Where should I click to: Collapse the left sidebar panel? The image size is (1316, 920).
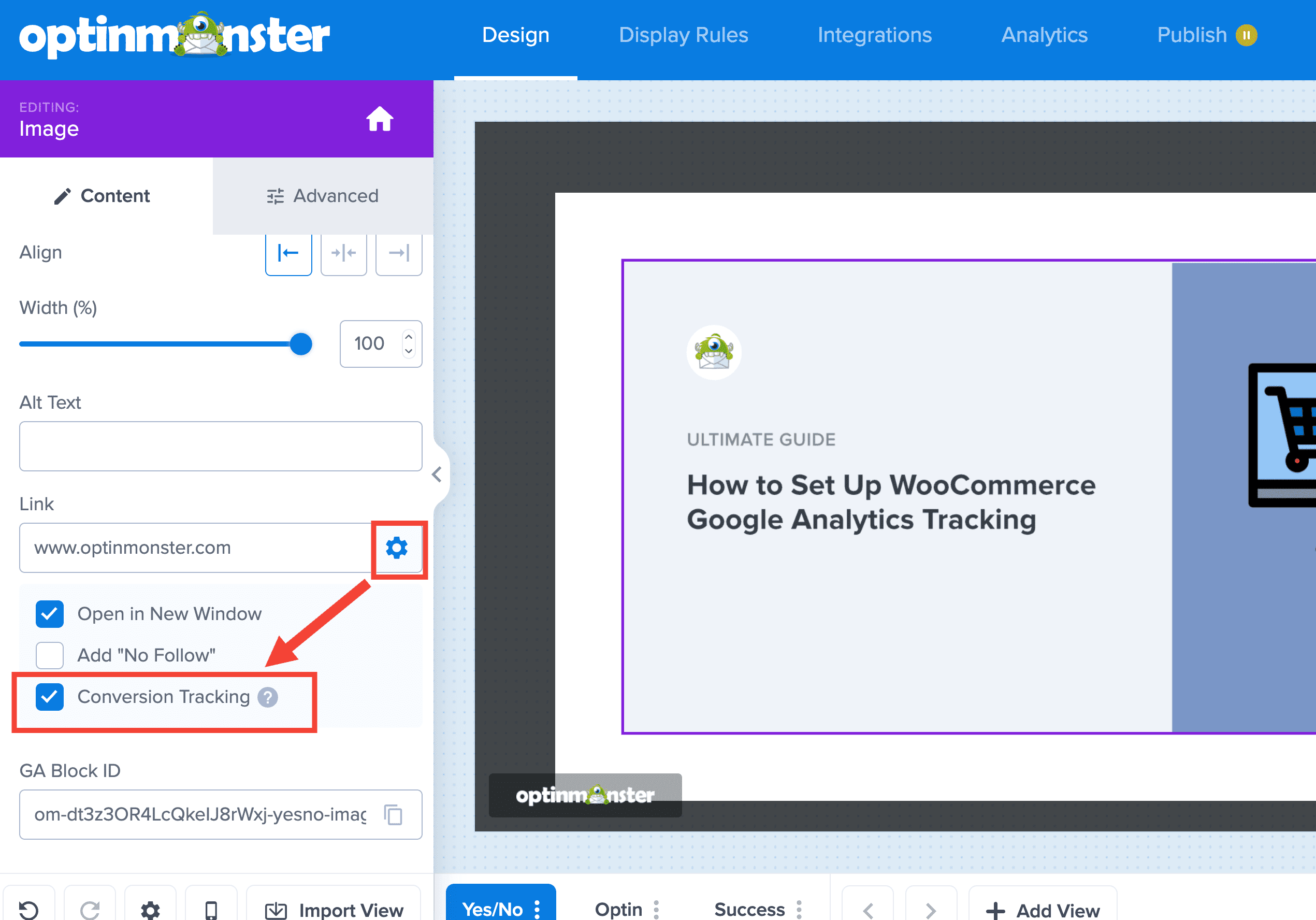pyautogui.click(x=437, y=475)
